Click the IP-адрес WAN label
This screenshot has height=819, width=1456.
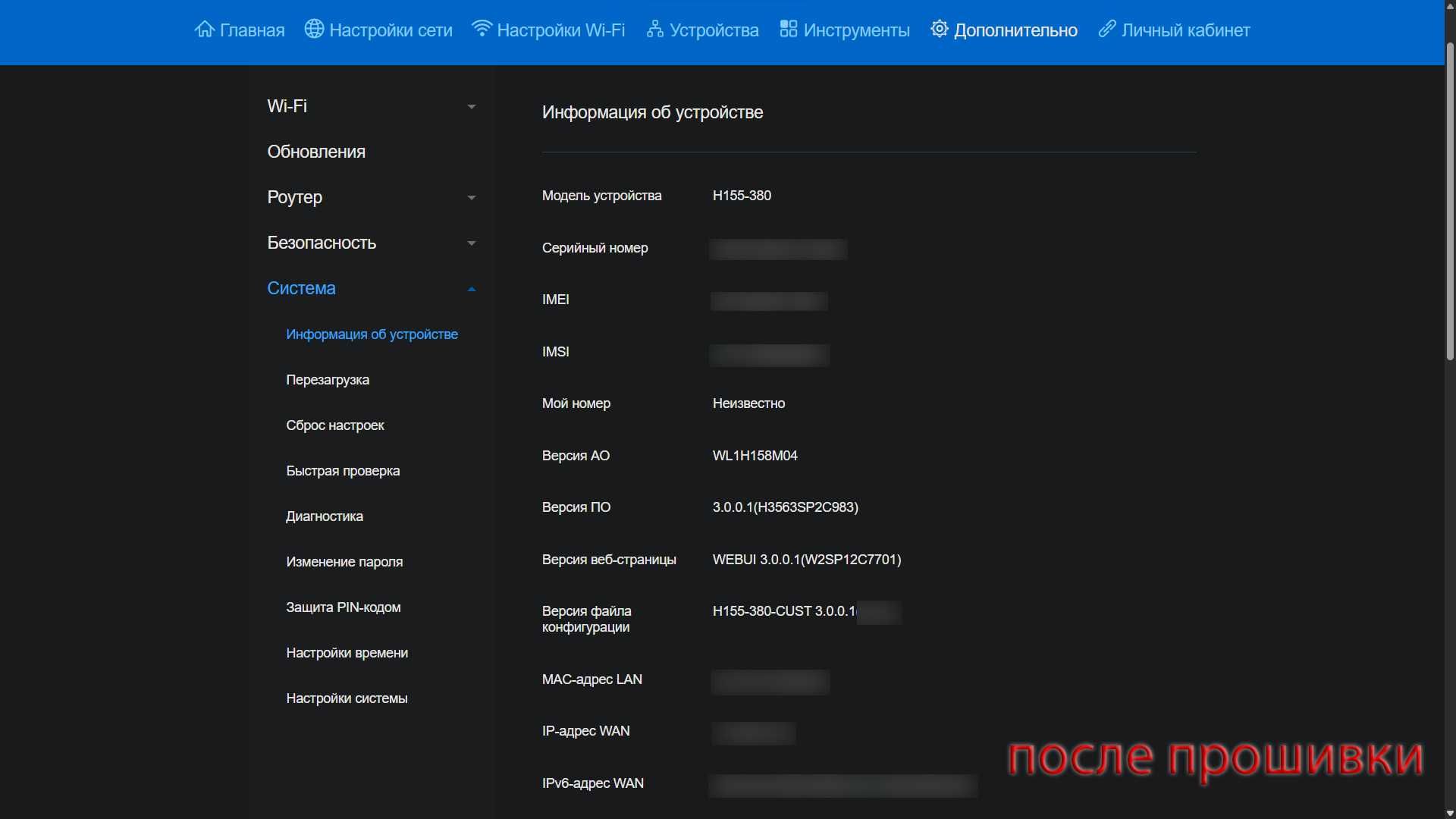coord(586,731)
